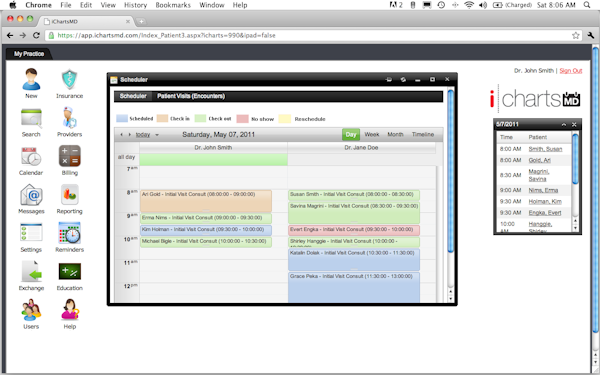The width and height of the screenshot is (600, 375).
Task: Select the Ari Gold check-in appointment block
Action: [x=206, y=201]
